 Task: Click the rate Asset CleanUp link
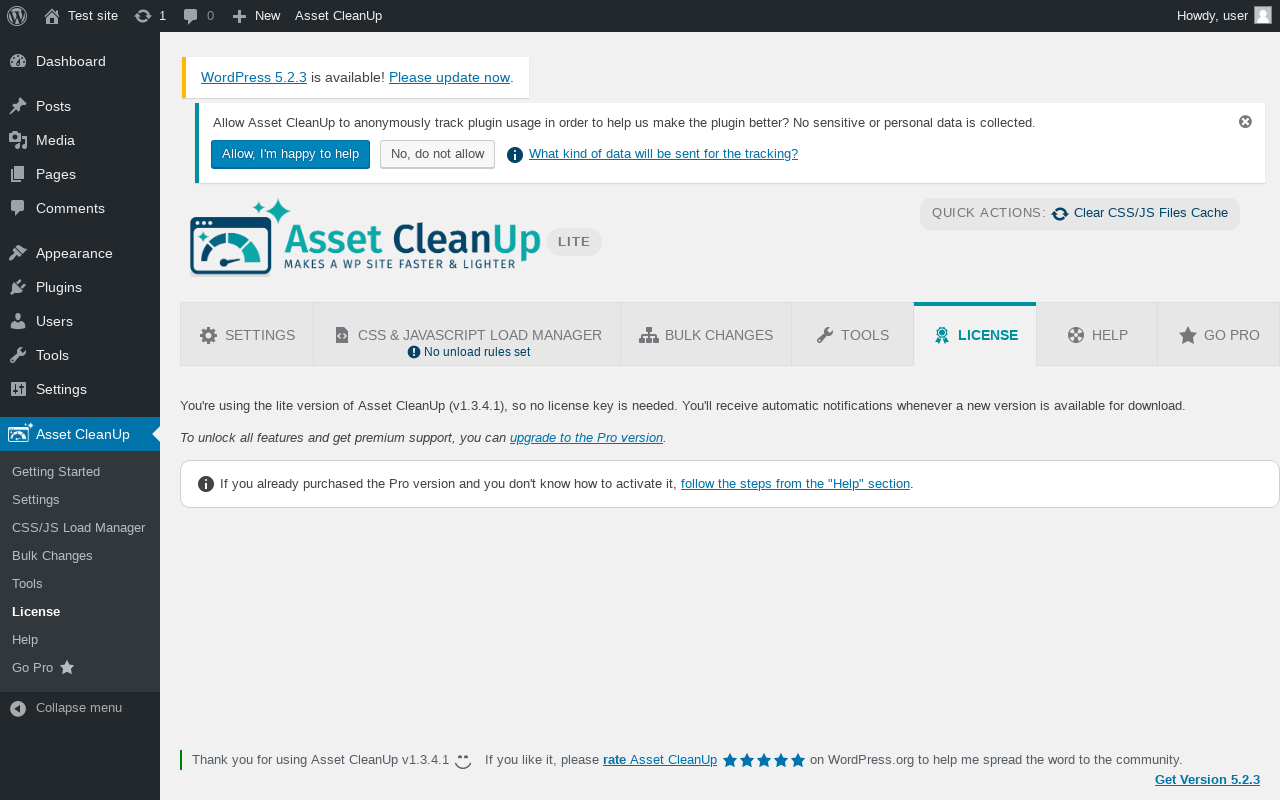(660, 760)
